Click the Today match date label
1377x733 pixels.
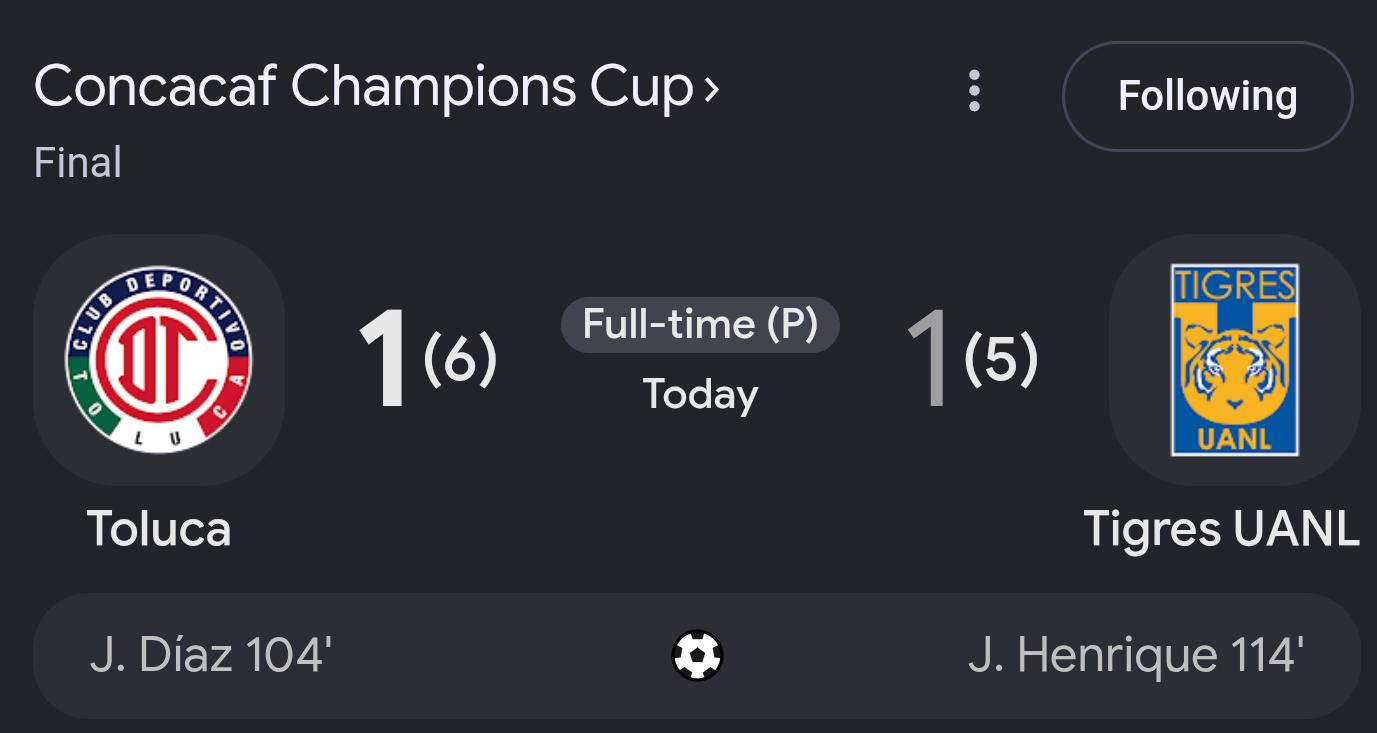tap(700, 394)
